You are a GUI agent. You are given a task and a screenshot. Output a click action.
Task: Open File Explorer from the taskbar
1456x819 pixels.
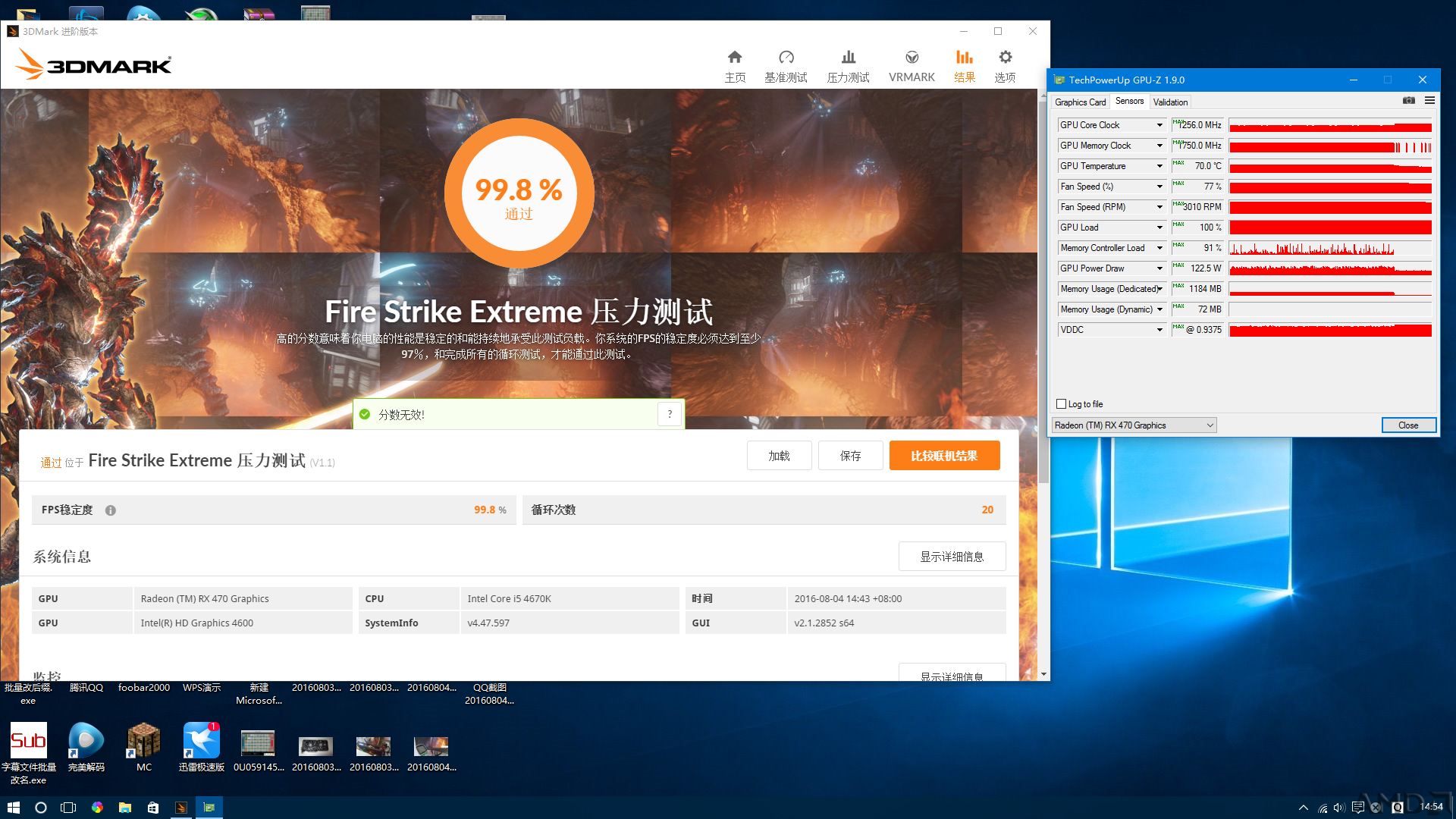click(125, 808)
